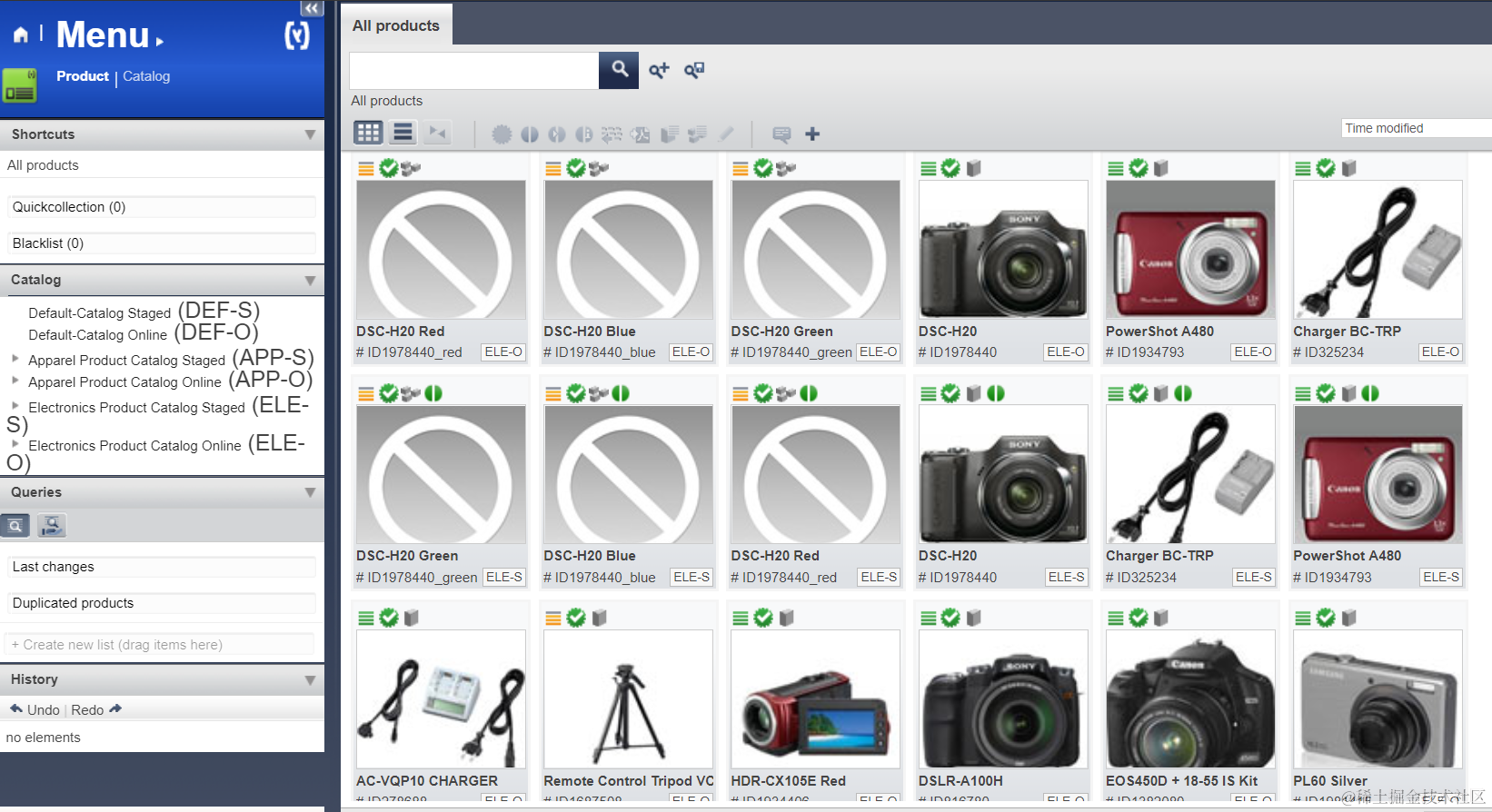Open Charger BC-TRP ELE-O product thumbnail

pos(1378,249)
